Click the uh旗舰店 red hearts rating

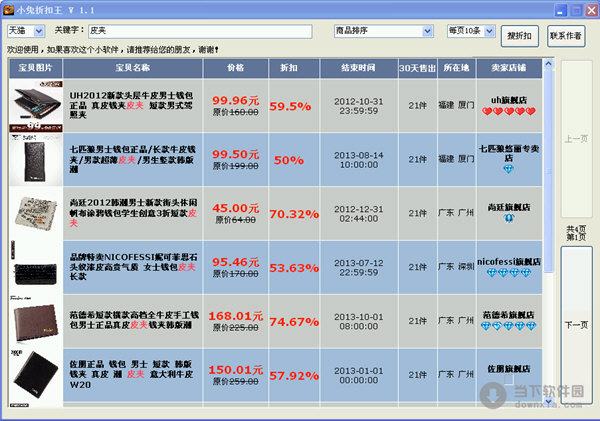point(509,111)
